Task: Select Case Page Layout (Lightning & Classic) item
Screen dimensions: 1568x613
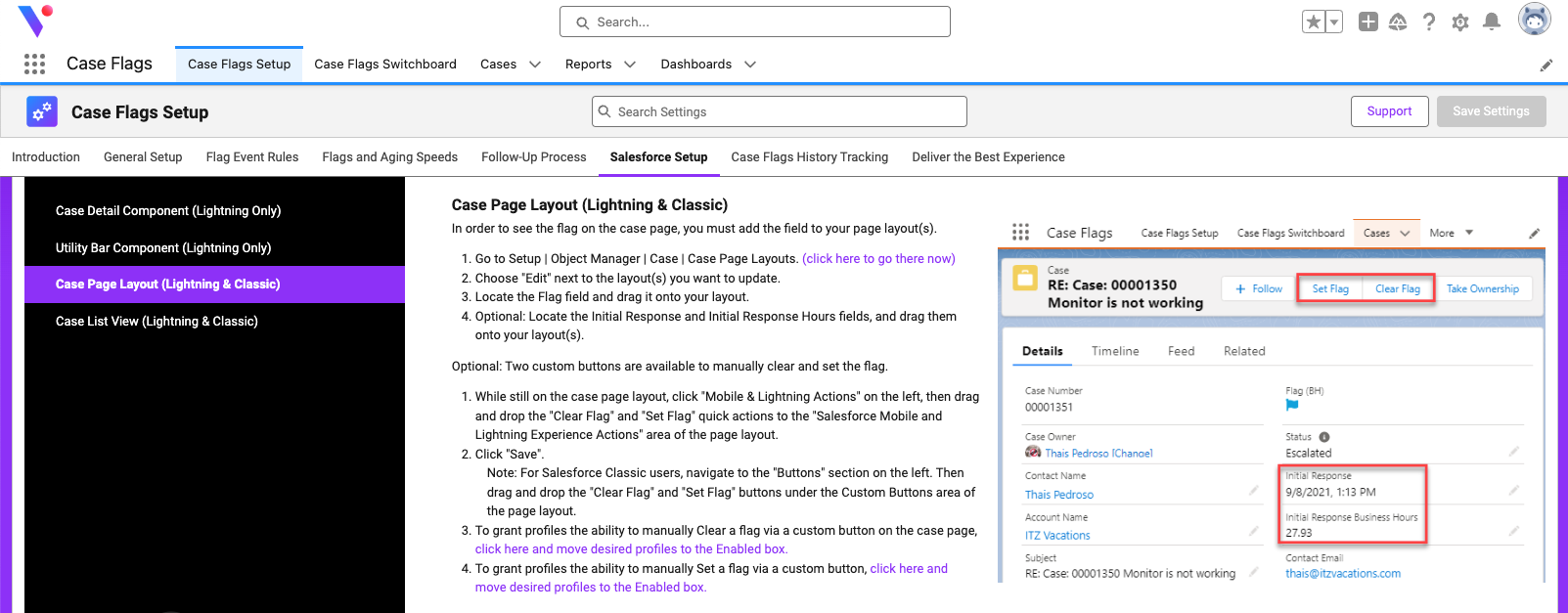Action: [x=215, y=285]
